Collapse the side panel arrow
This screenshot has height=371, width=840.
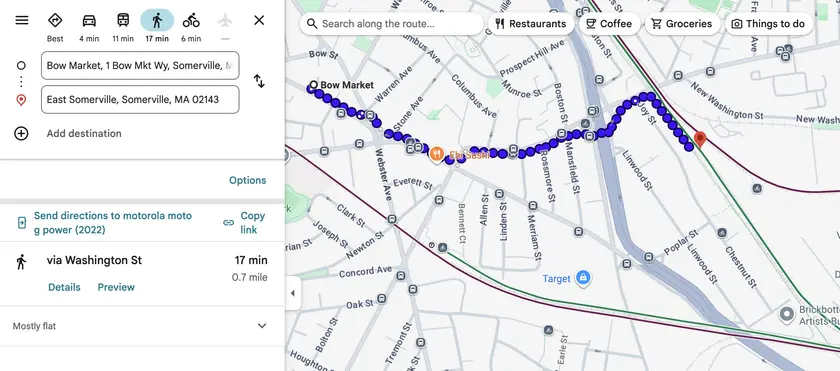pyautogui.click(x=292, y=293)
